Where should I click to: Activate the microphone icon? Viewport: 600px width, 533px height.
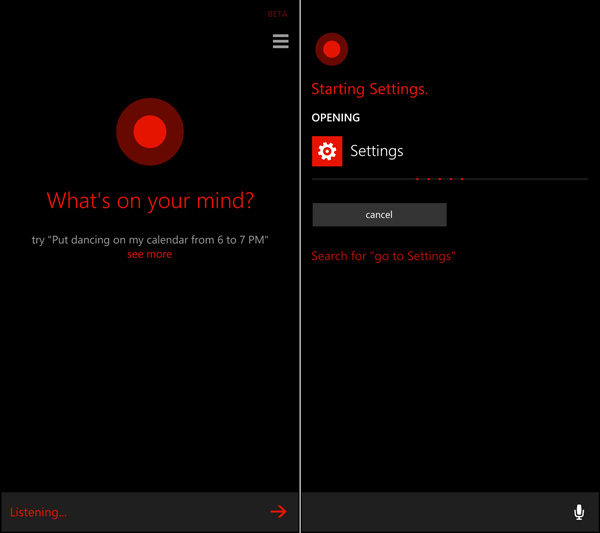point(578,512)
